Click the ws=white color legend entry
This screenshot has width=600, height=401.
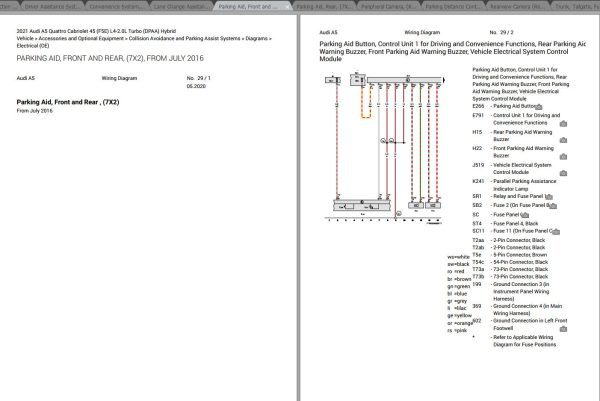click(458, 257)
